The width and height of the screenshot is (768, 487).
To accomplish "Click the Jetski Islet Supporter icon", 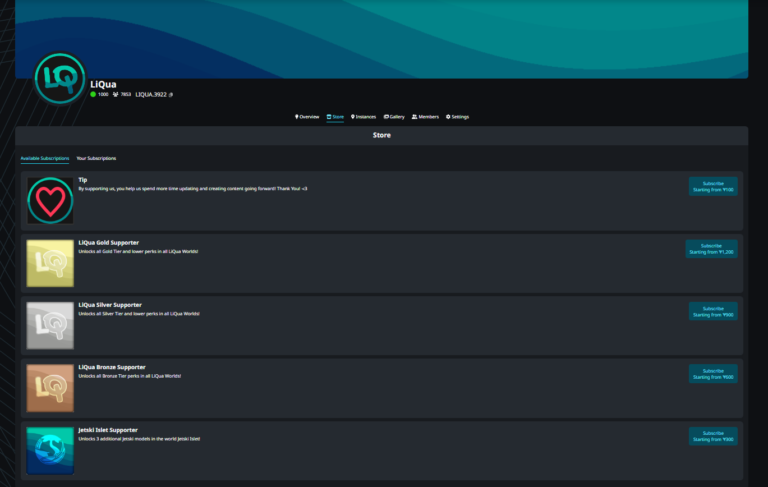I will [x=50, y=449].
